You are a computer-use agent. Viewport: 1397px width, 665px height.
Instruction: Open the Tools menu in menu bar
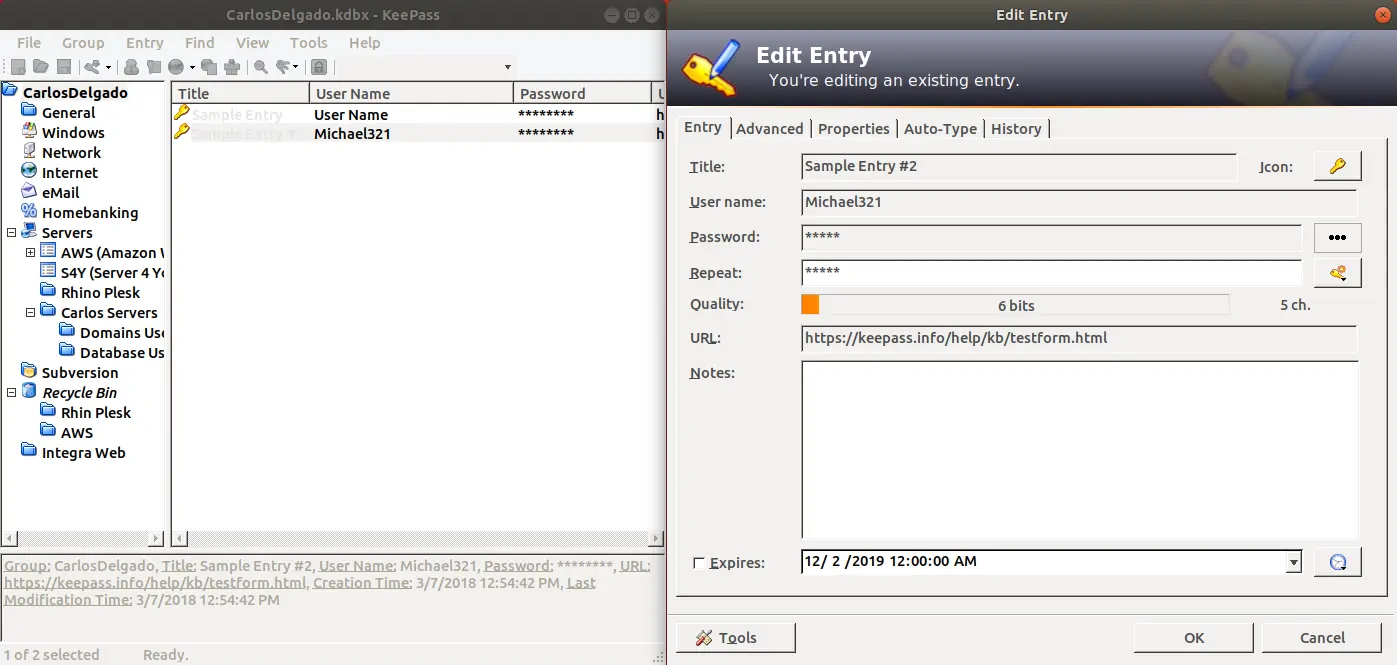(308, 43)
